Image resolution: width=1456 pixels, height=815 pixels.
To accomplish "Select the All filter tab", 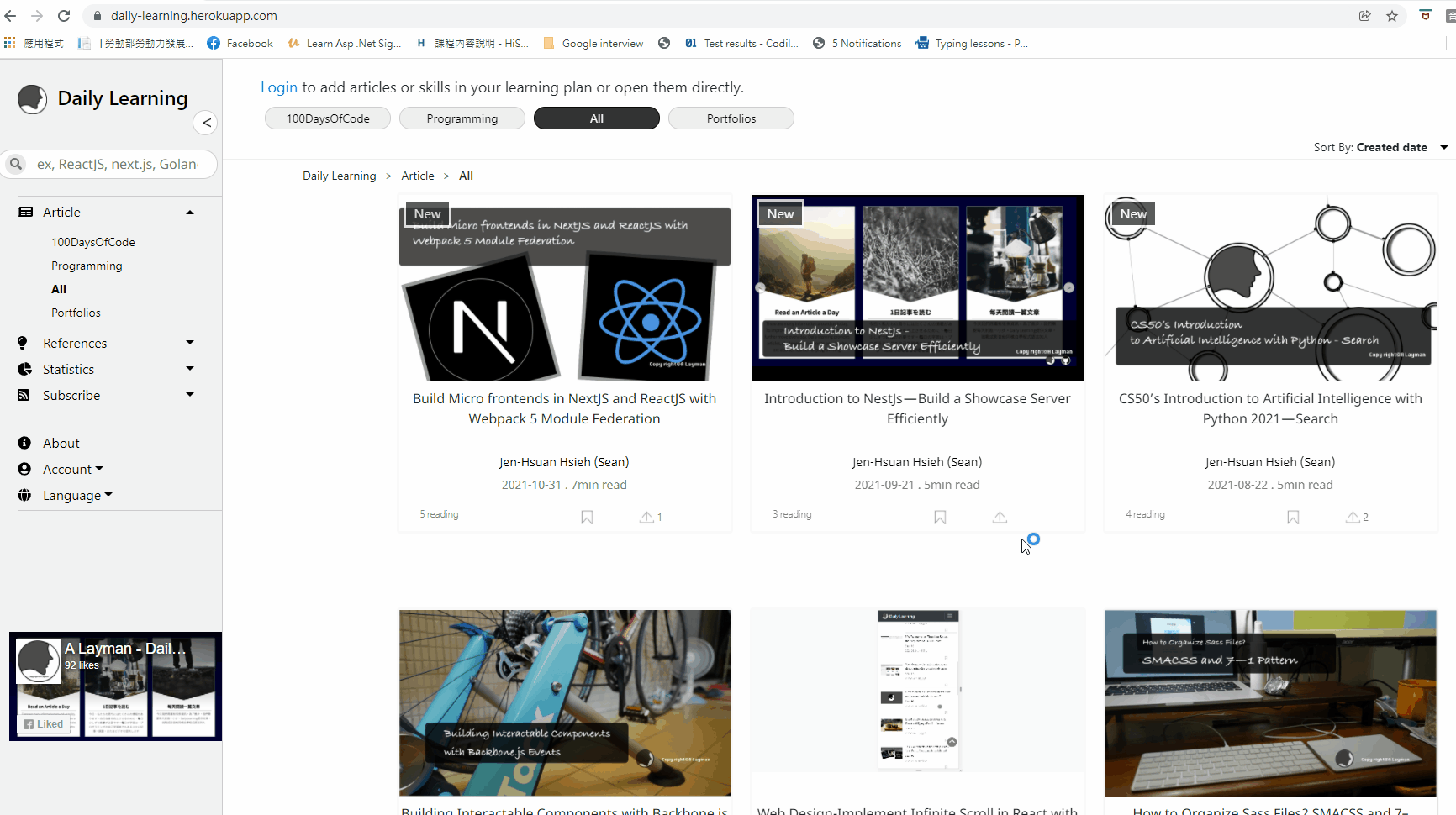I will click(x=597, y=118).
